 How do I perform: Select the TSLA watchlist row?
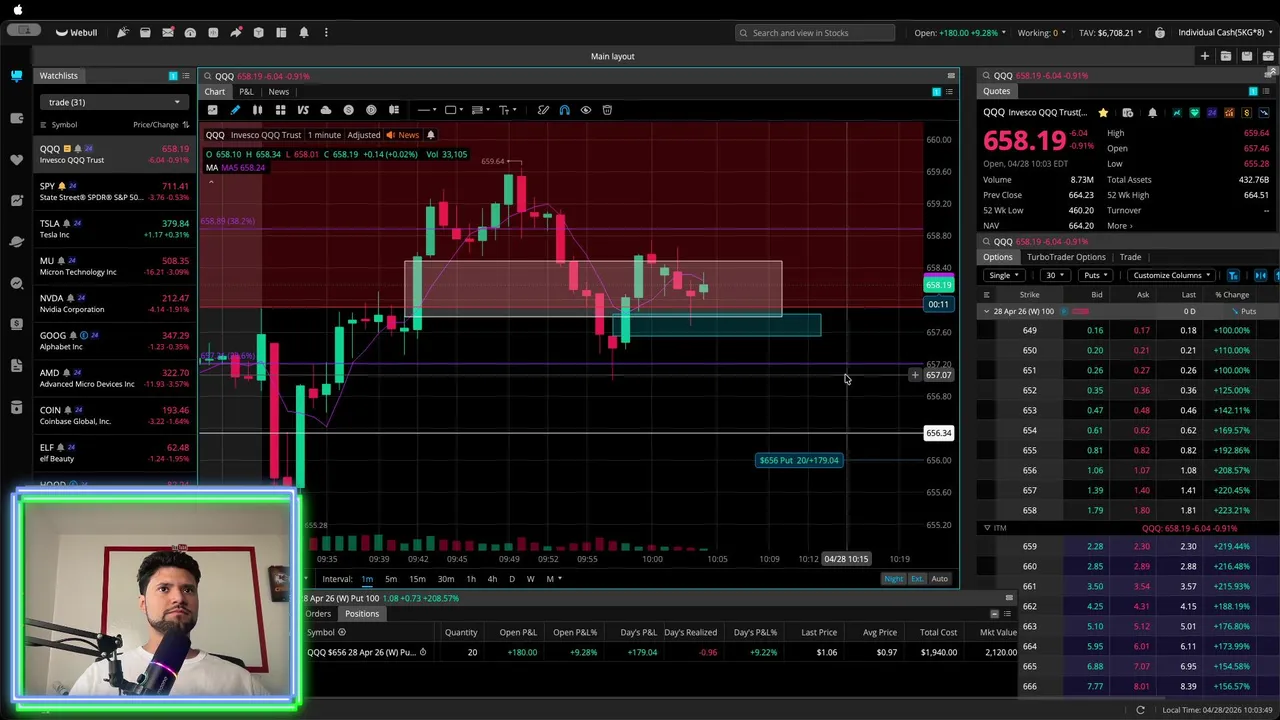tap(113, 229)
